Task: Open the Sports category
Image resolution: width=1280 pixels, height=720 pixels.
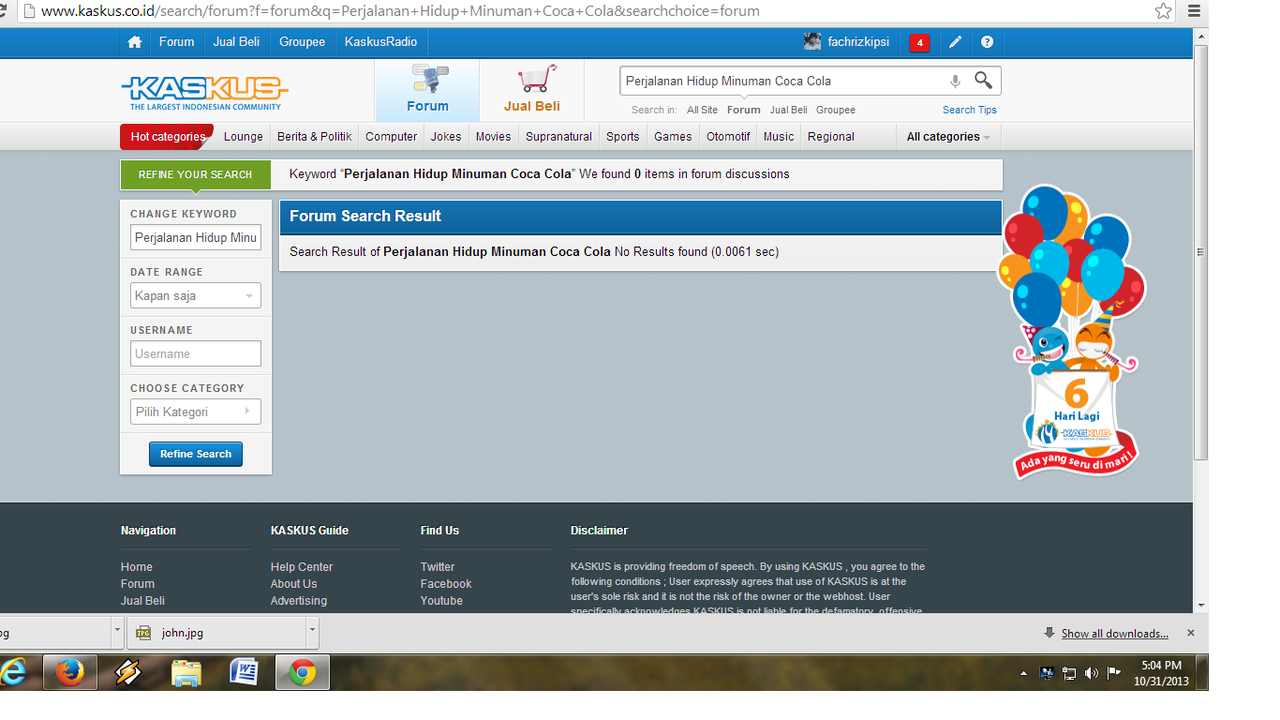Action: [623, 137]
